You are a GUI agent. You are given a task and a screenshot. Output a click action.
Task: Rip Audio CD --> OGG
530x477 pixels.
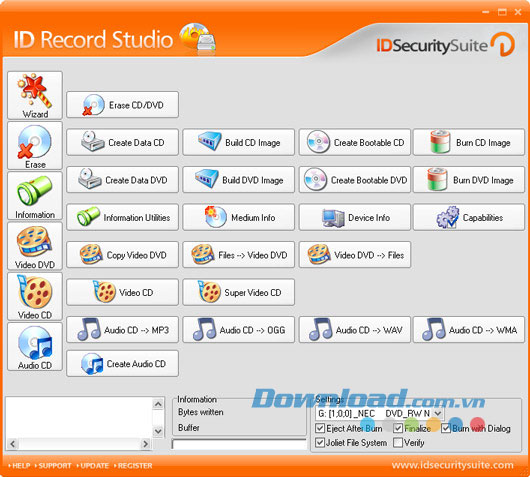[239, 330]
